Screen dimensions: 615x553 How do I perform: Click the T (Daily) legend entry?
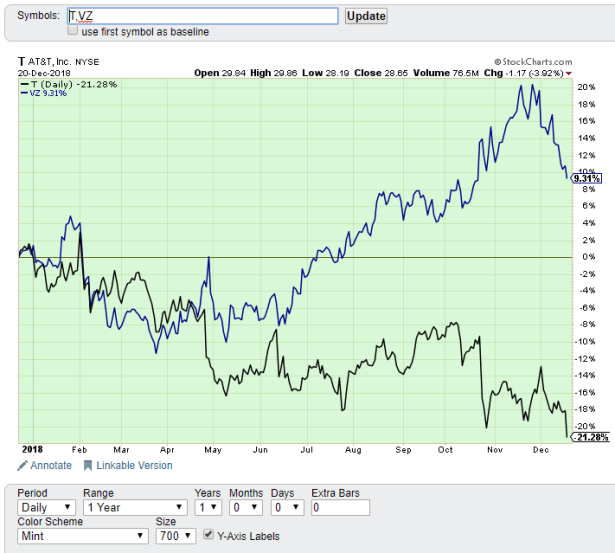click(68, 84)
